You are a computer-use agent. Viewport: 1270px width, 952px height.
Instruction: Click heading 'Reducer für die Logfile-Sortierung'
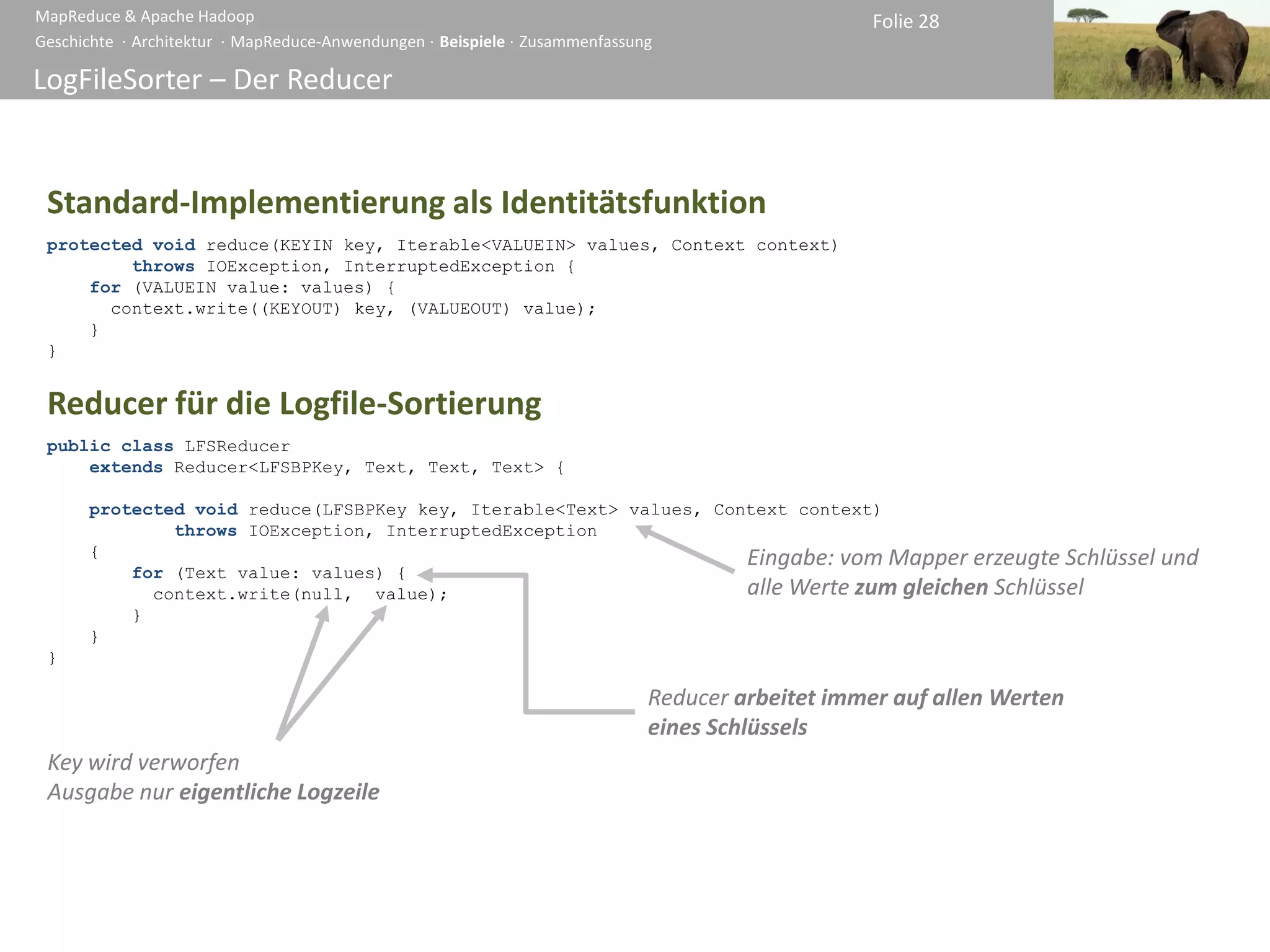(x=294, y=403)
